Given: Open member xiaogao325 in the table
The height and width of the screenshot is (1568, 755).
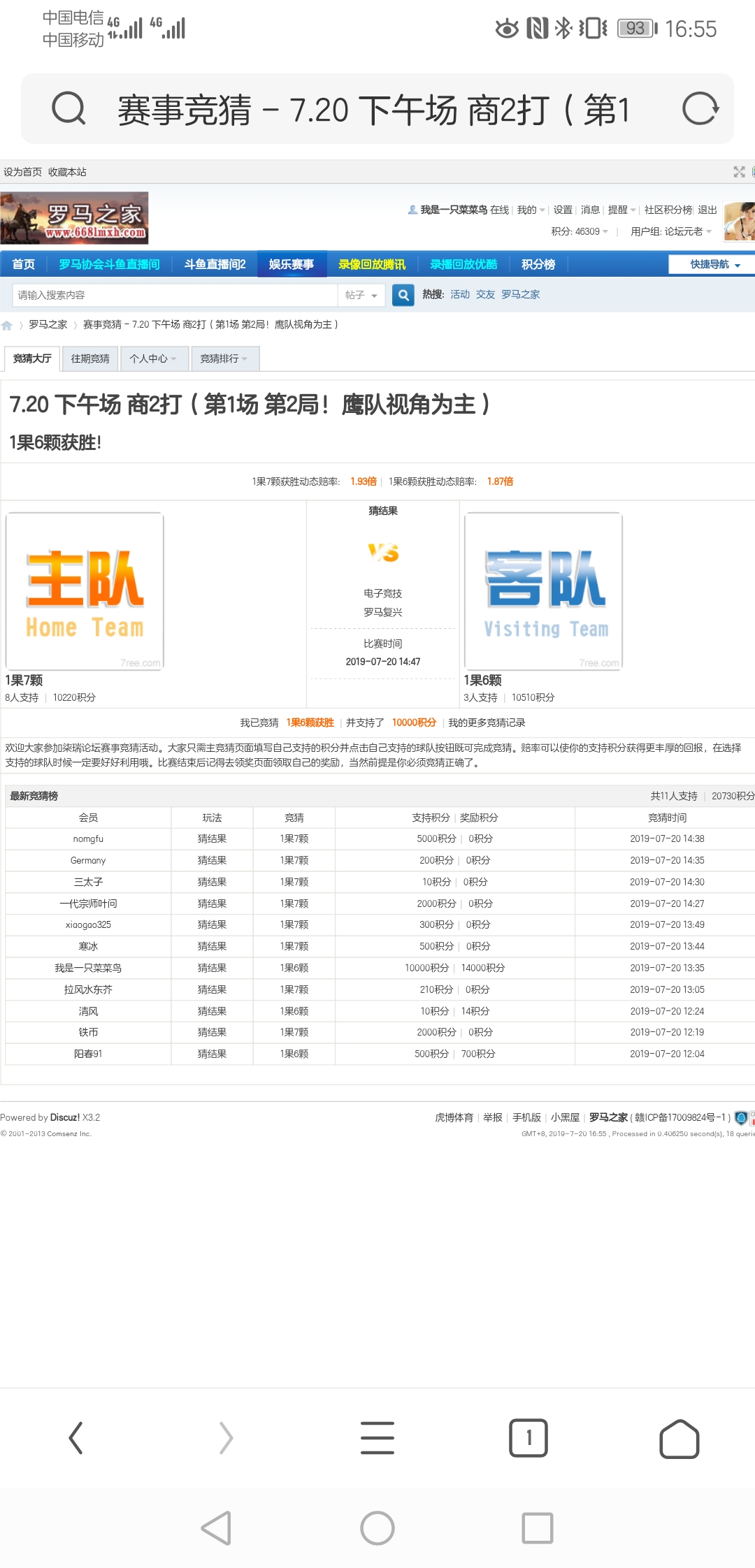Looking at the screenshot, I should (88, 925).
